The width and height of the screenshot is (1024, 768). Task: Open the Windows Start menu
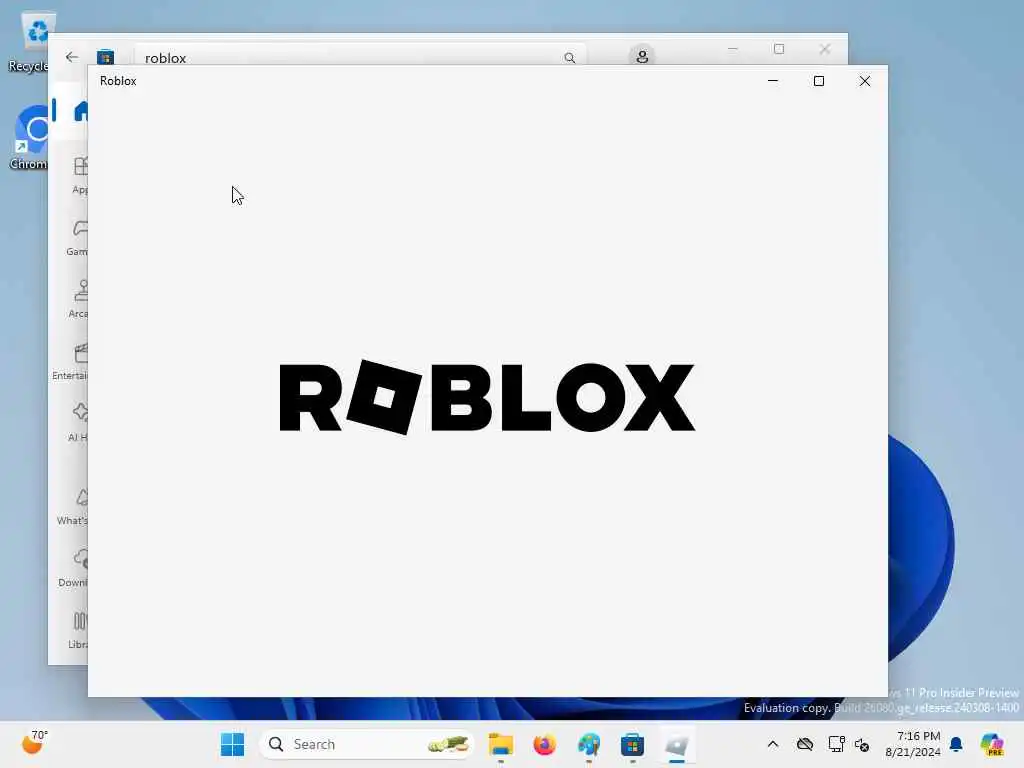pyautogui.click(x=232, y=744)
